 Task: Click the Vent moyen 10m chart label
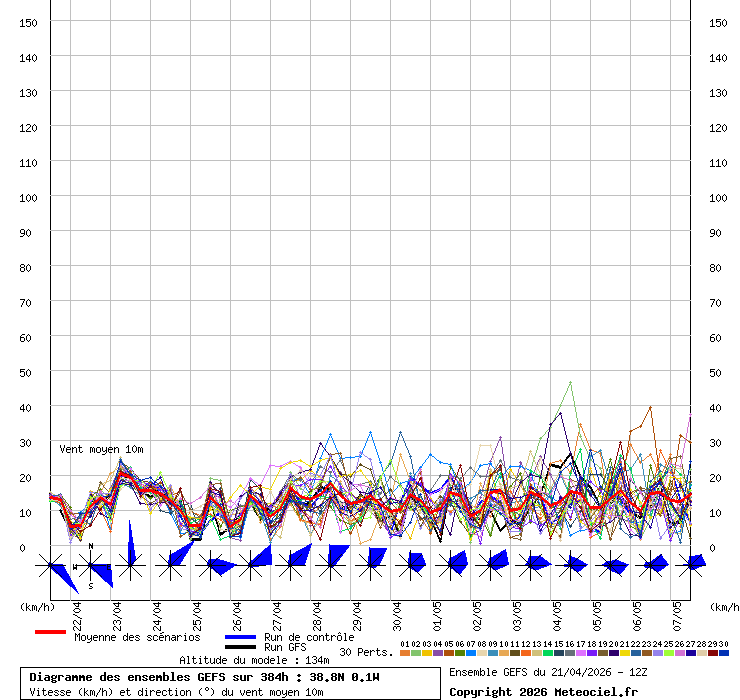point(101,450)
